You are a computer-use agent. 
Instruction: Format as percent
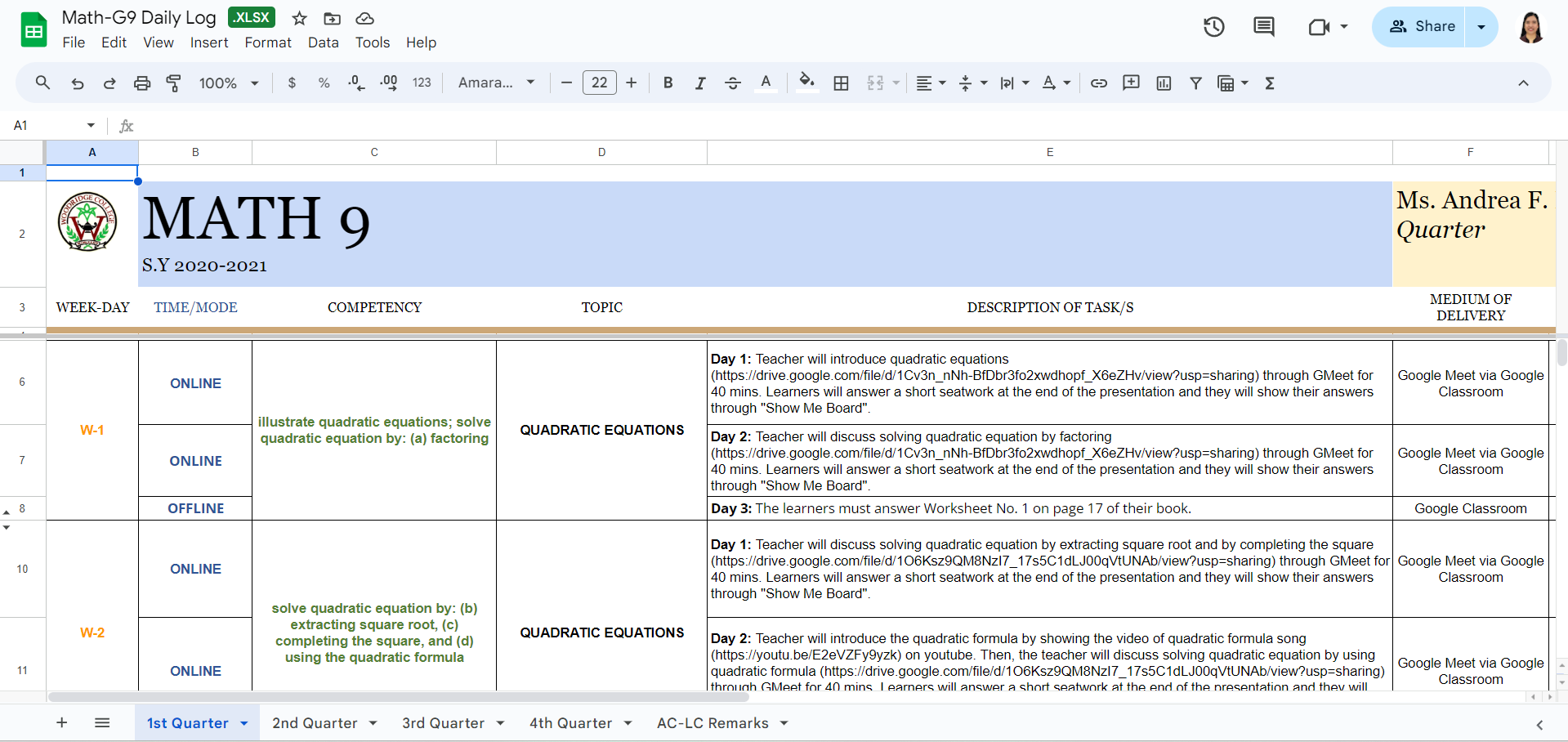[x=324, y=83]
